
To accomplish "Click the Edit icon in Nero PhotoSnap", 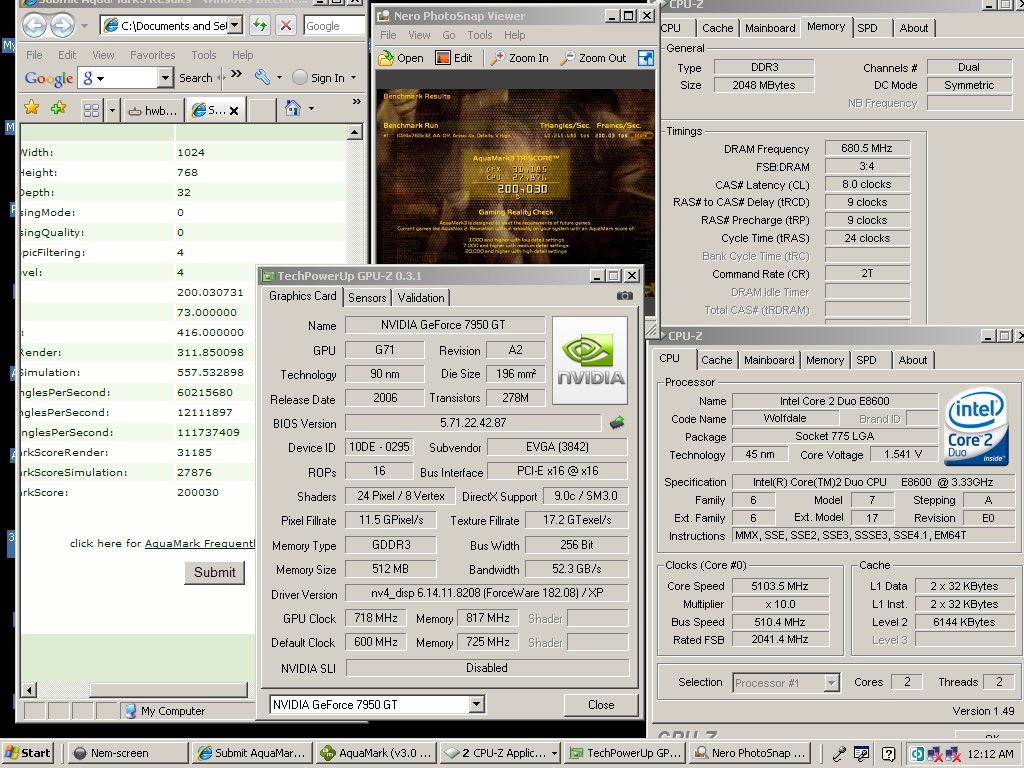I will click(x=443, y=58).
